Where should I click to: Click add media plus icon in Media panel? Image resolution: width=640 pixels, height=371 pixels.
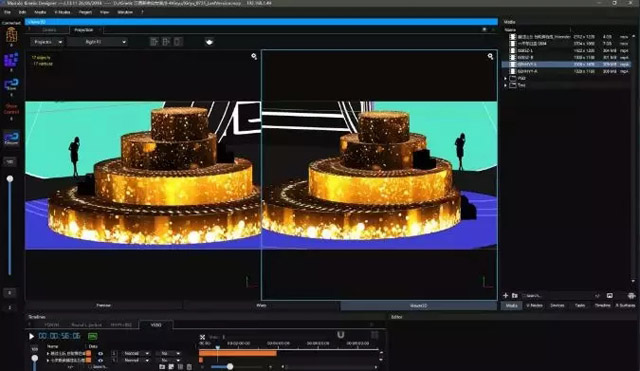click(505, 295)
